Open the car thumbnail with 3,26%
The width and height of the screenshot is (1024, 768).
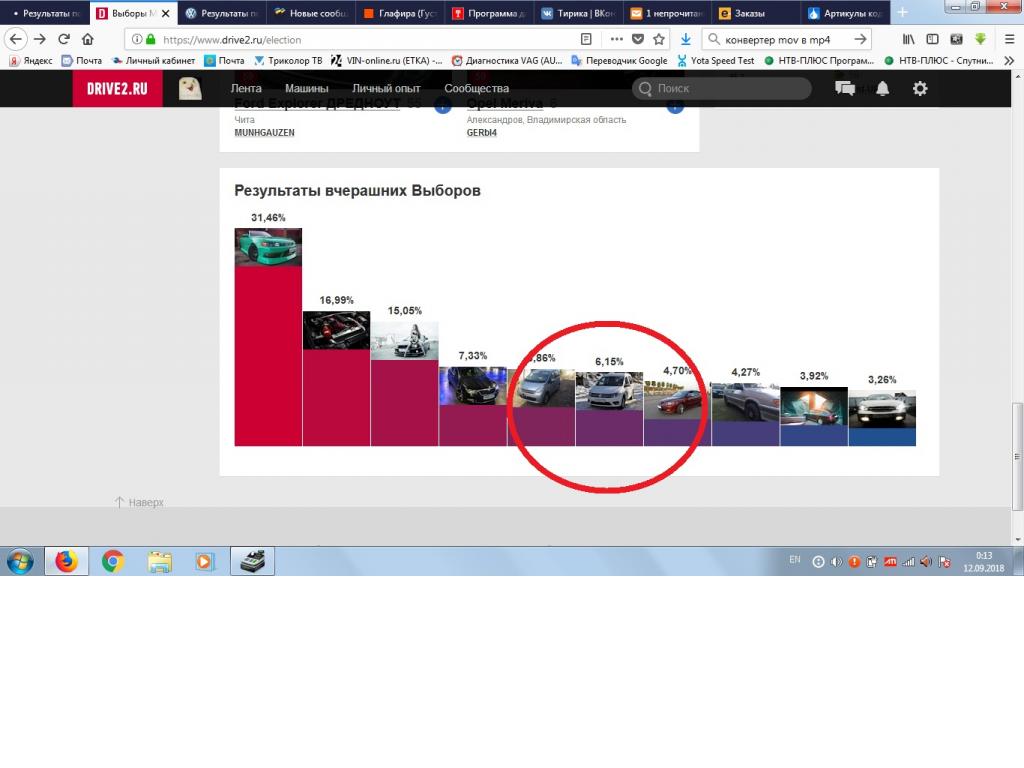pos(882,409)
